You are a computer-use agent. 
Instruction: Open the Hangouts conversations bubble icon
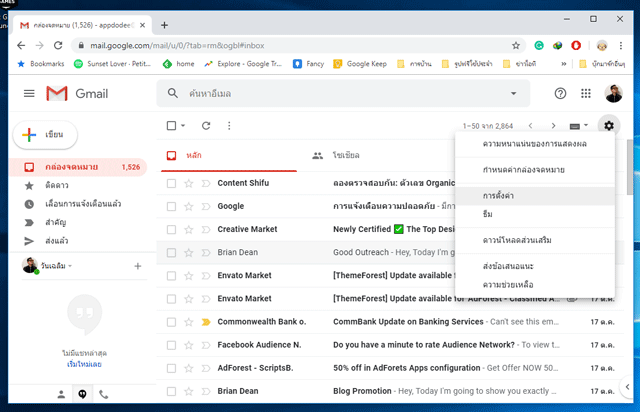(x=82, y=394)
